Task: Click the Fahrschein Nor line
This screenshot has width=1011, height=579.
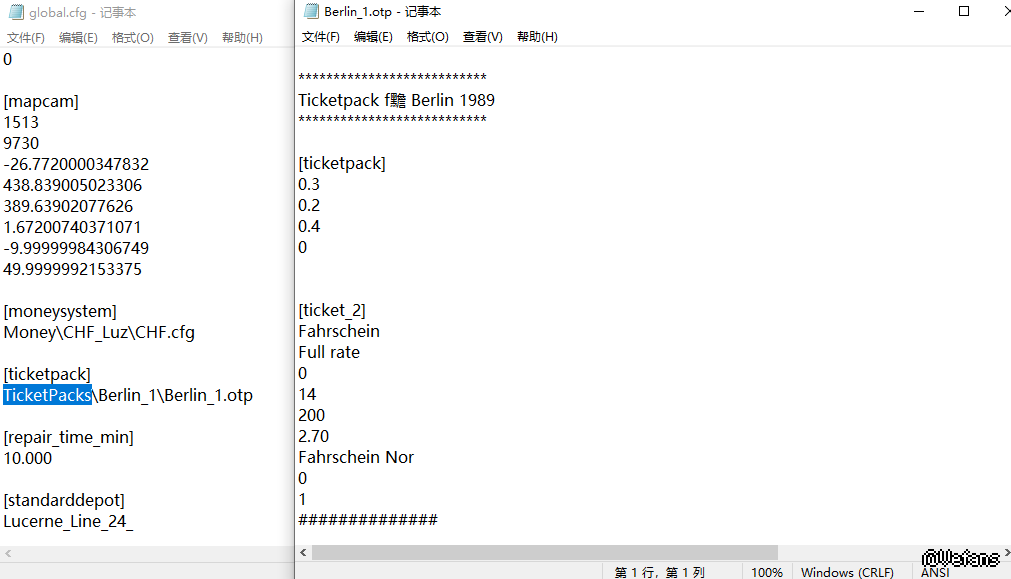Action: point(356,458)
